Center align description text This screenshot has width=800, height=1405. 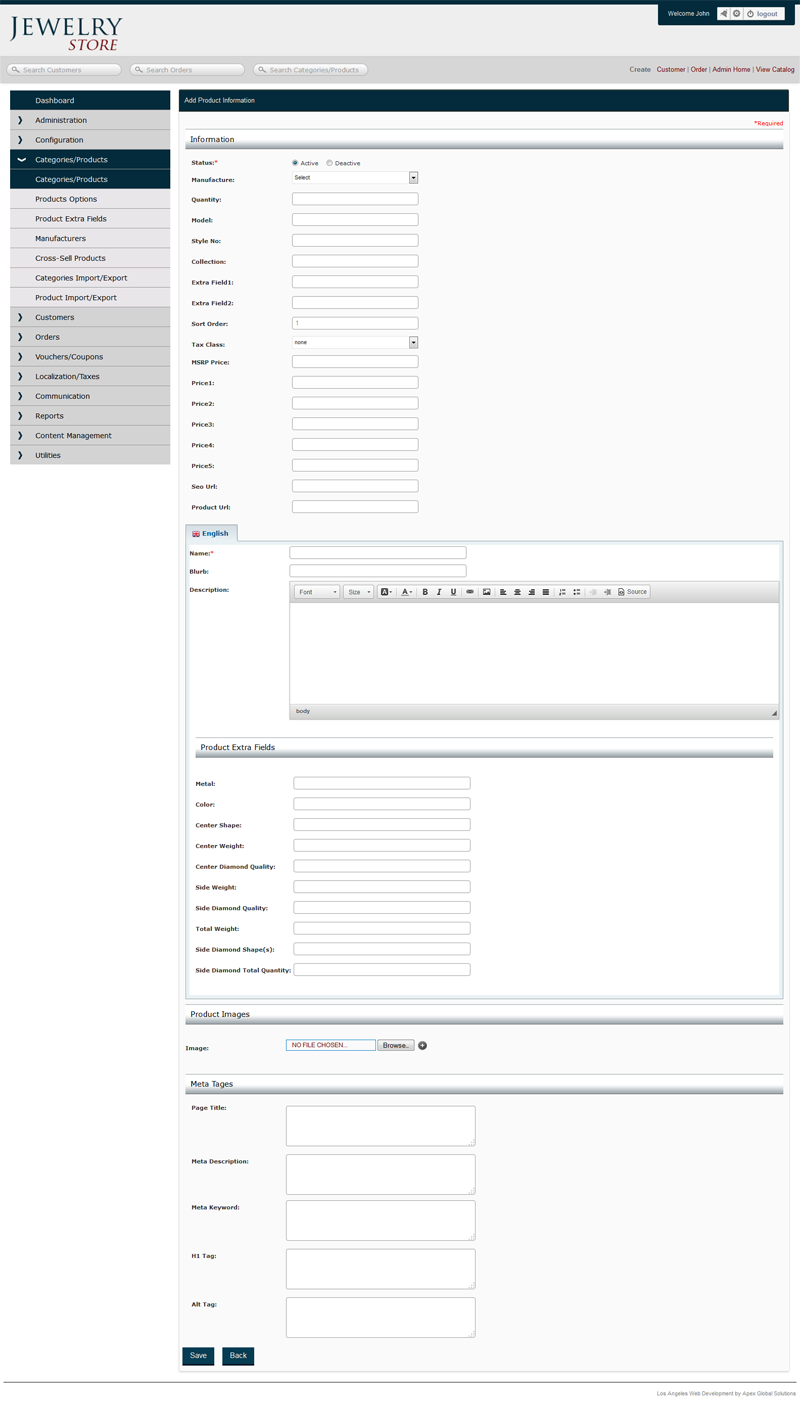tap(517, 592)
